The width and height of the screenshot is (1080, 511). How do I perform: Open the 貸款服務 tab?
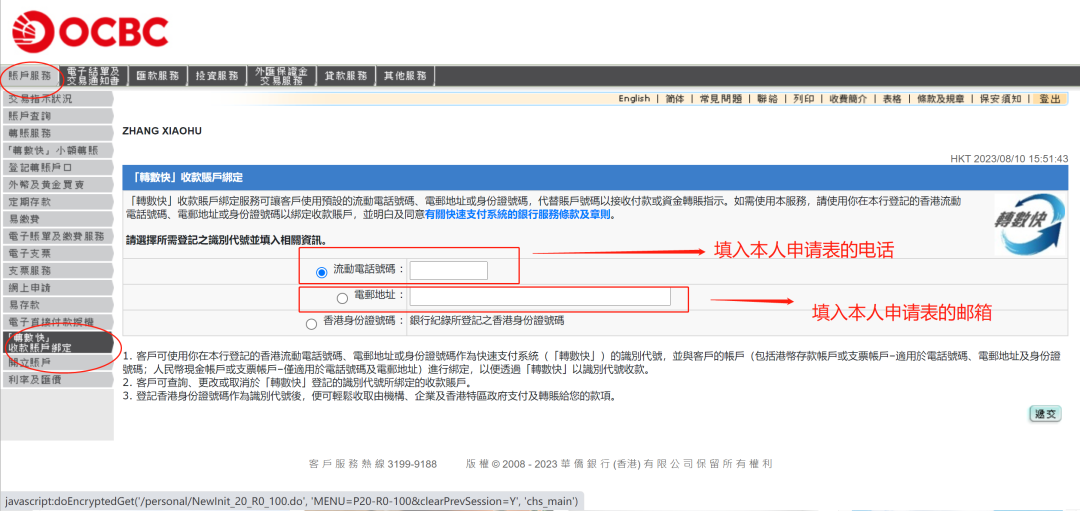pos(345,76)
